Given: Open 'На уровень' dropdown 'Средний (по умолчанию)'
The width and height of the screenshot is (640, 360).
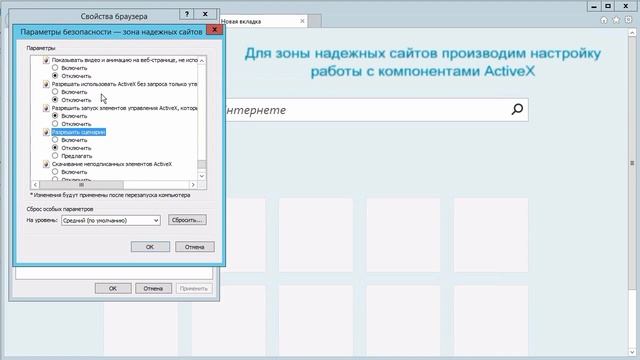Looking at the screenshot, I should click(x=111, y=220).
